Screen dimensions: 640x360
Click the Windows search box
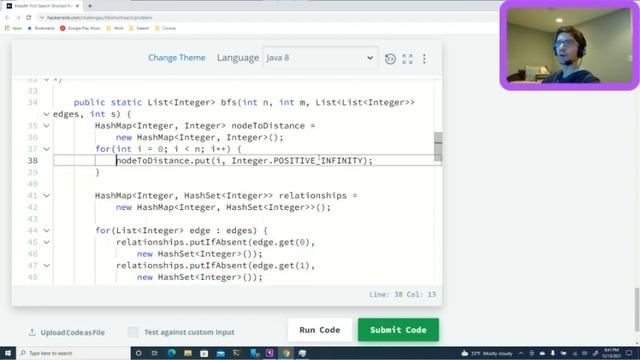pos(73,353)
